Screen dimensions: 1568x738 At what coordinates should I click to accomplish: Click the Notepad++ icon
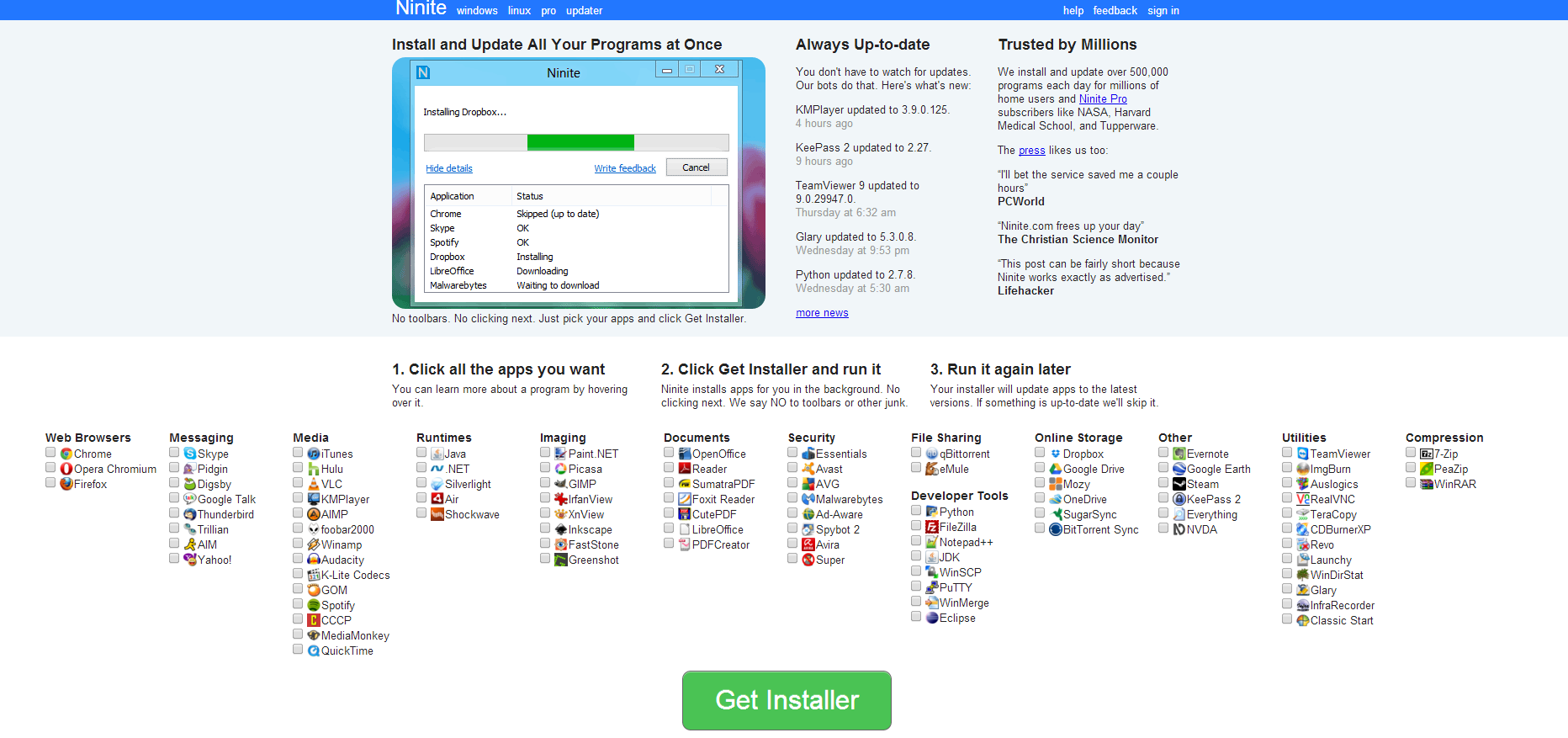tap(932, 542)
